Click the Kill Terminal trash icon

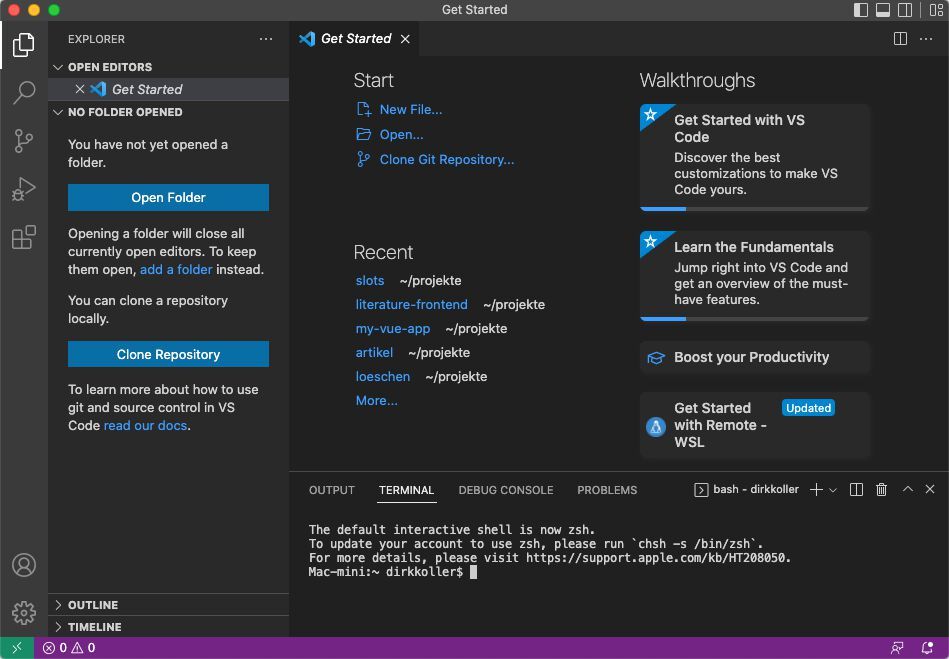881,490
